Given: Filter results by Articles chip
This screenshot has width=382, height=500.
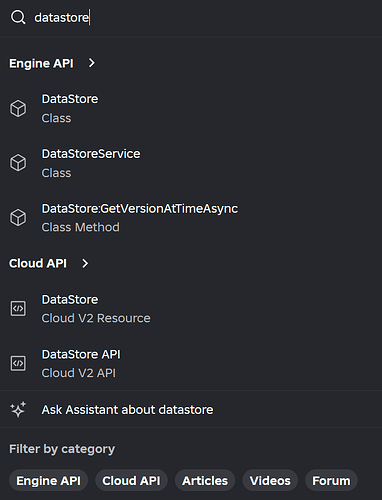Looking at the screenshot, I should click(x=205, y=481).
